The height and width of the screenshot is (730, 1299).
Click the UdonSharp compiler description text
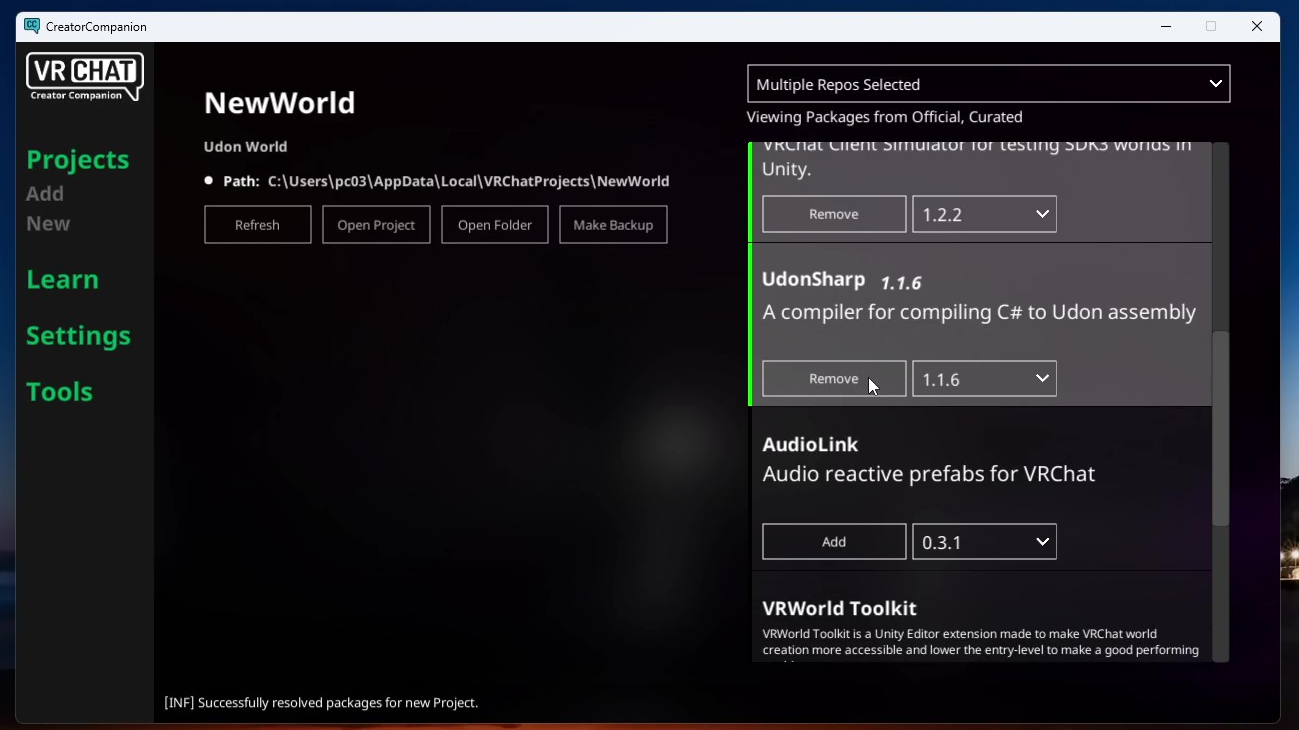coord(979,313)
